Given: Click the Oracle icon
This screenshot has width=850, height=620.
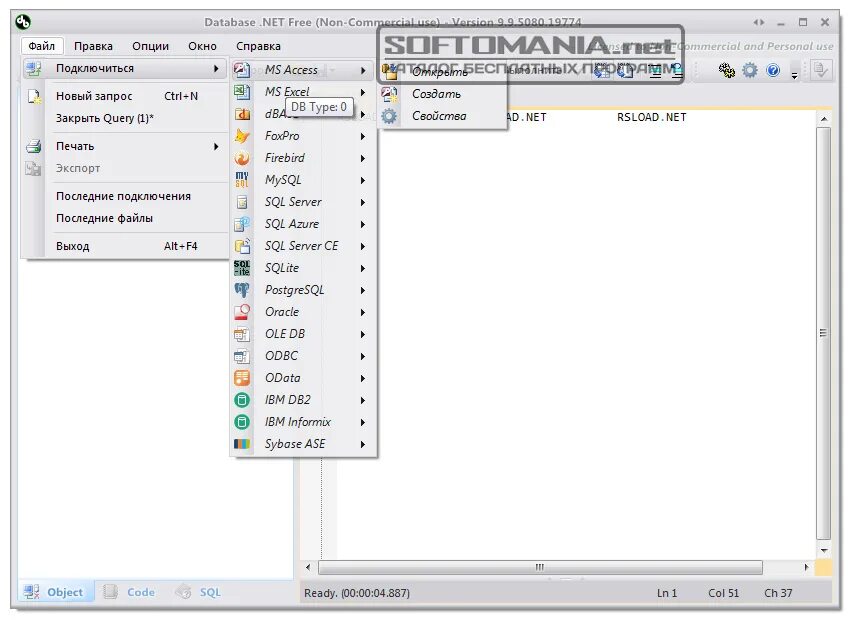Looking at the screenshot, I should tap(242, 312).
